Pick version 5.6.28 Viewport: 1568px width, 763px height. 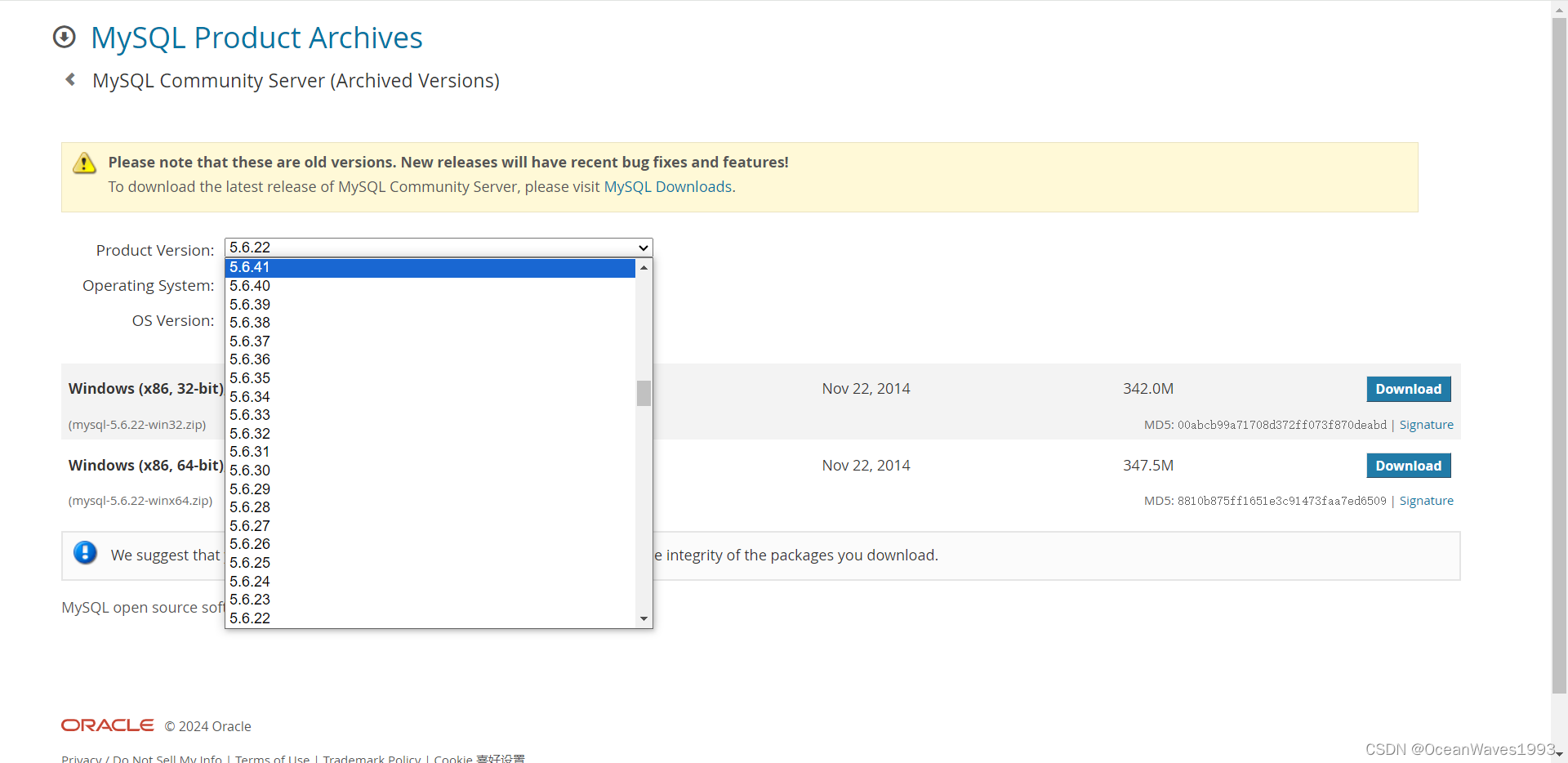click(x=430, y=507)
